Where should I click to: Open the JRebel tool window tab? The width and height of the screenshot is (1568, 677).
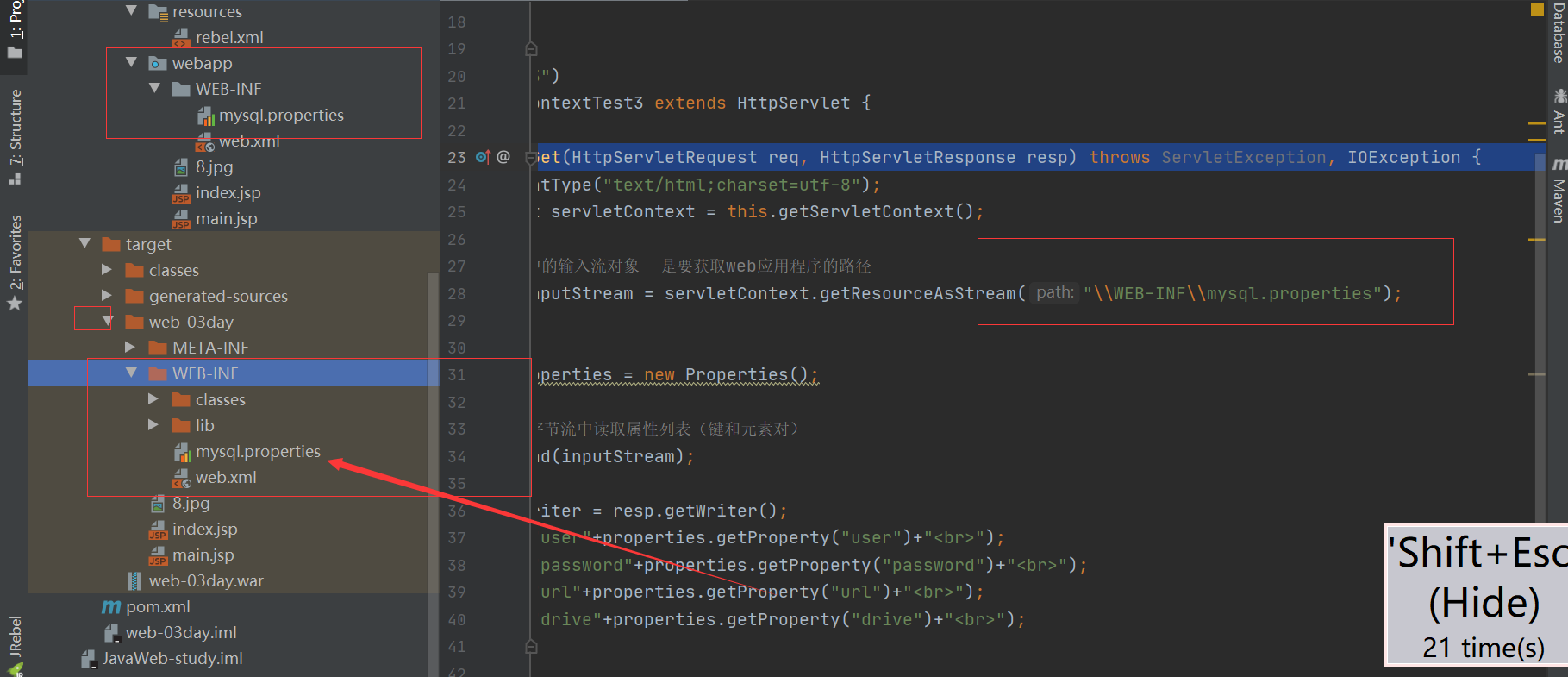pos(15,645)
